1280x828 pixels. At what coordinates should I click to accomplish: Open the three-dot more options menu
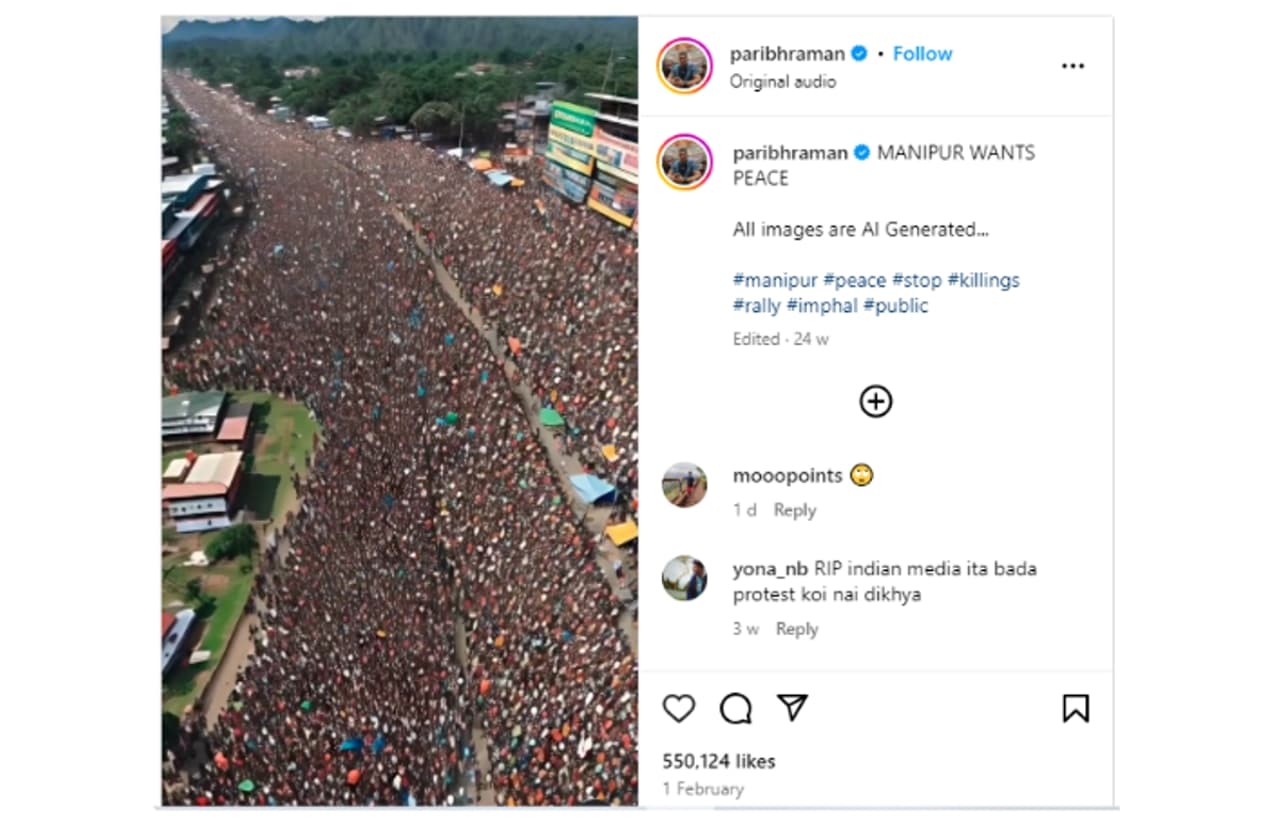[x=1072, y=66]
